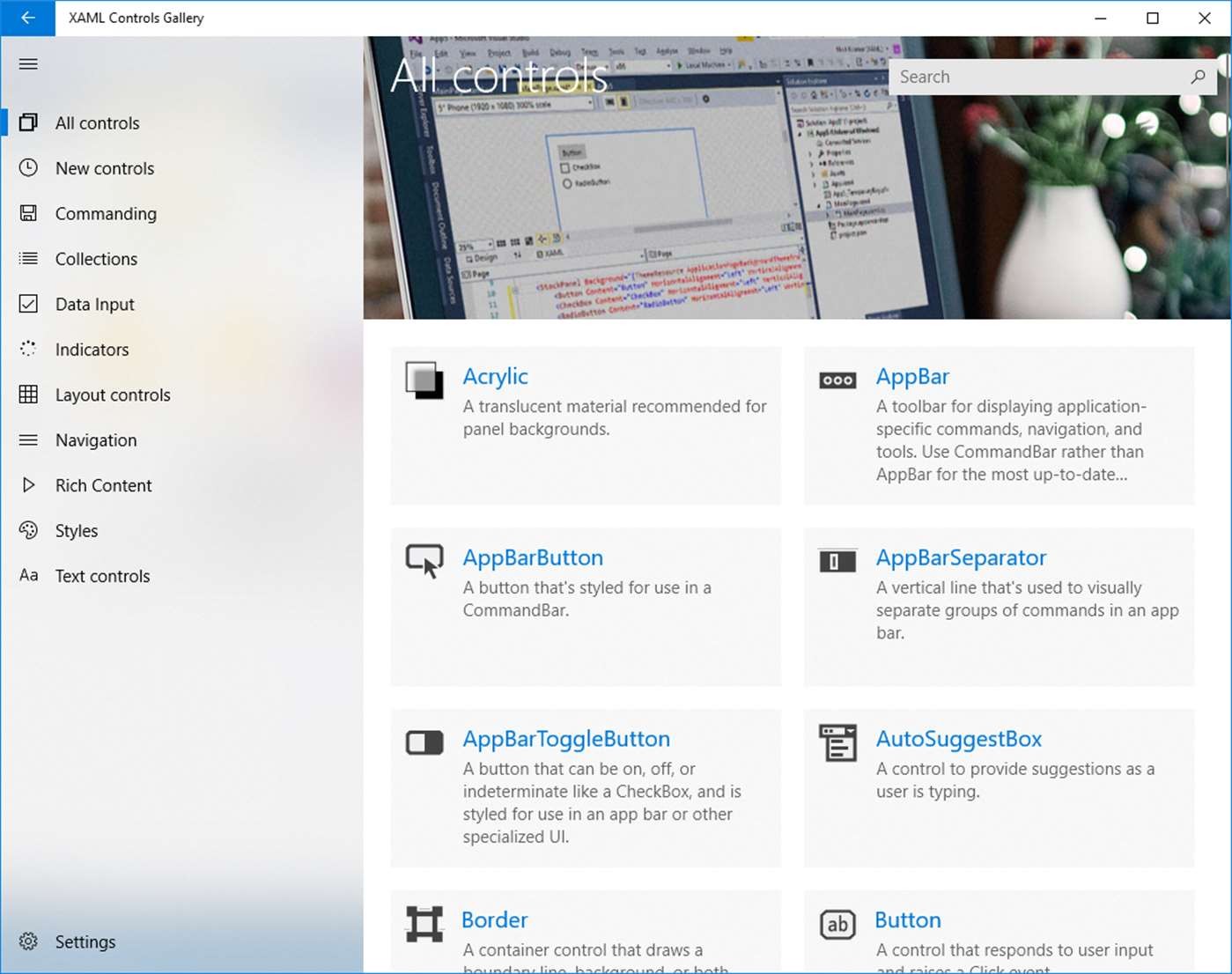Click the AppBar three-dots card icon
This screenshot has height=974, width=1232.
coord(837,380)
